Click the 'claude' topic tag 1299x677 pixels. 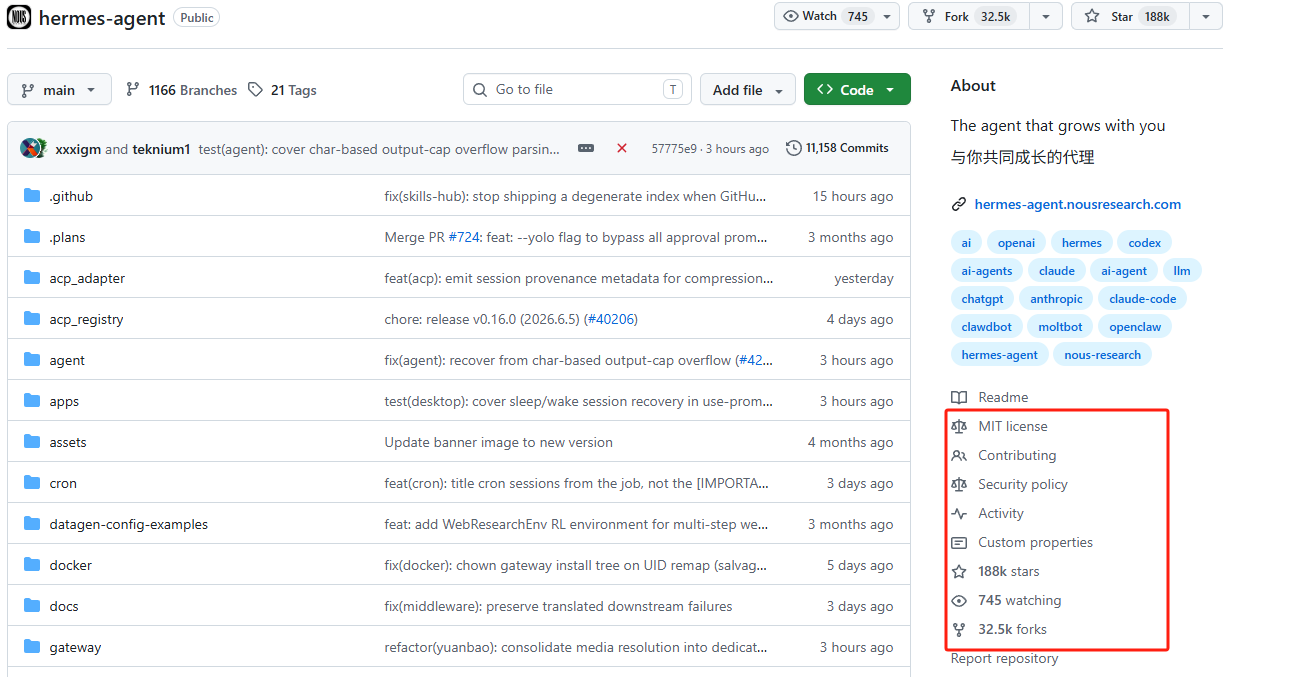tap(1056, 271)
